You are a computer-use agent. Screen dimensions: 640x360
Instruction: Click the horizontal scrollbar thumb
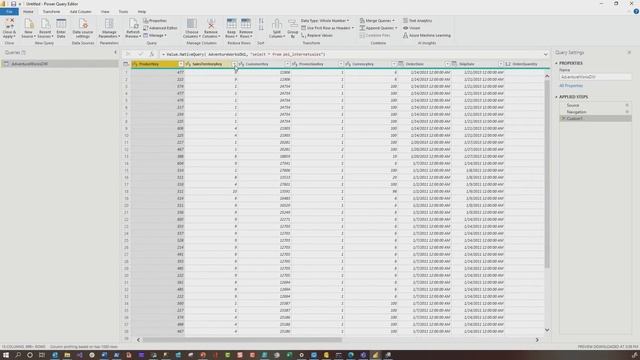pos(242,340)
